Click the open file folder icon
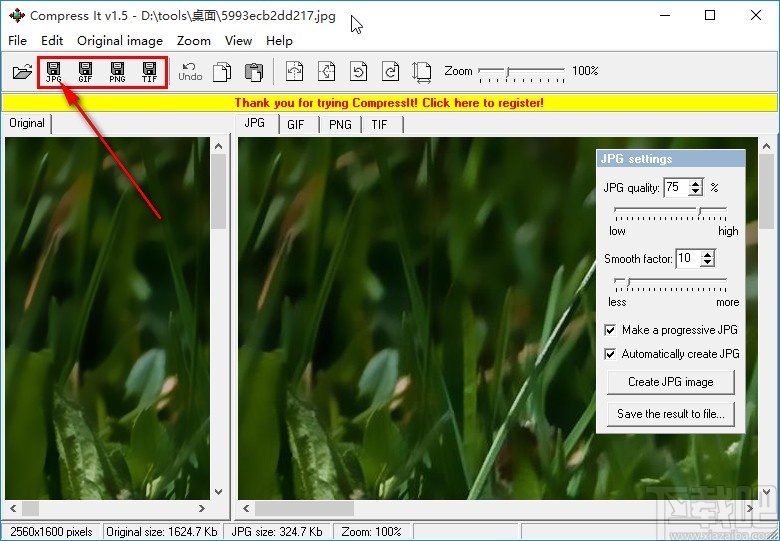The height and width of the screenshot is (541, 780). pyautogui.click(x=22, y=72)
